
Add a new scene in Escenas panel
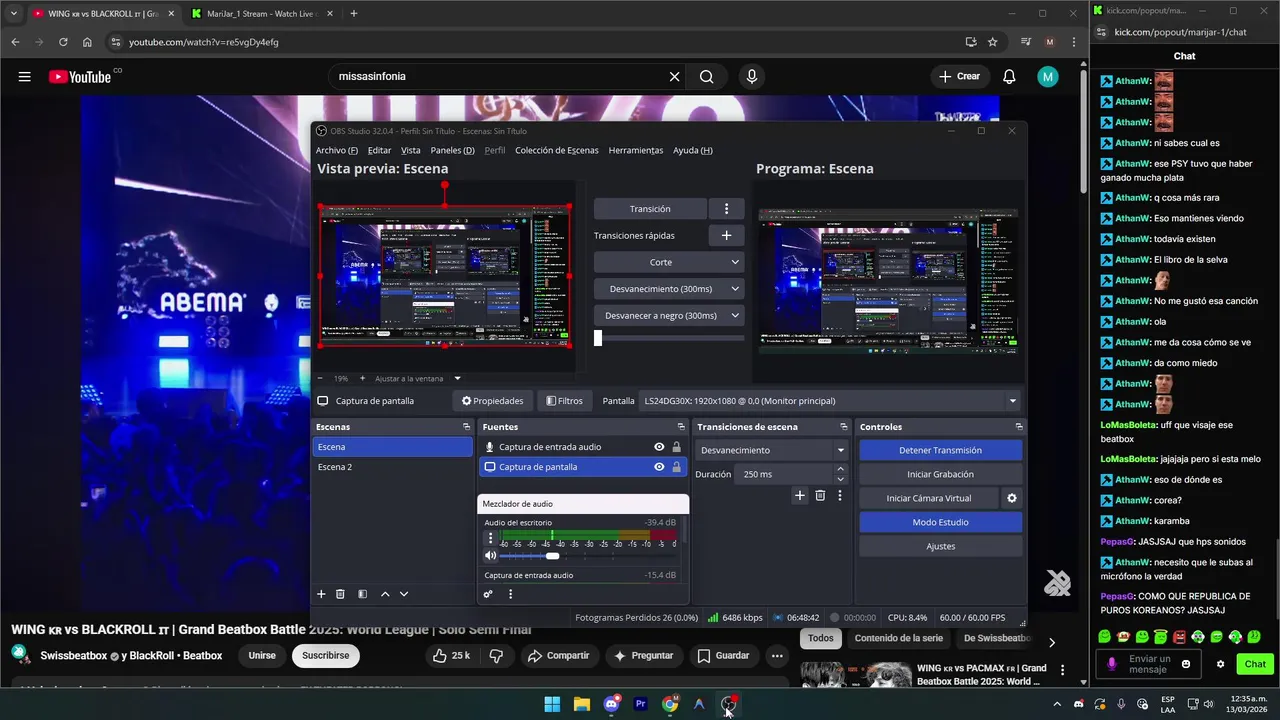pos(321,594)
